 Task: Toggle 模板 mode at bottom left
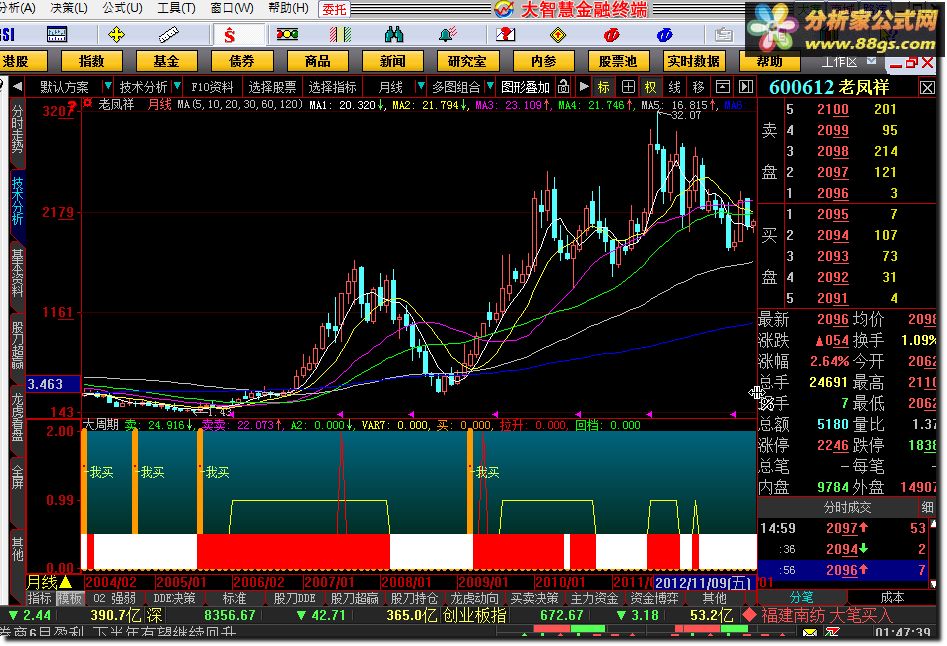tap(69, 598)
